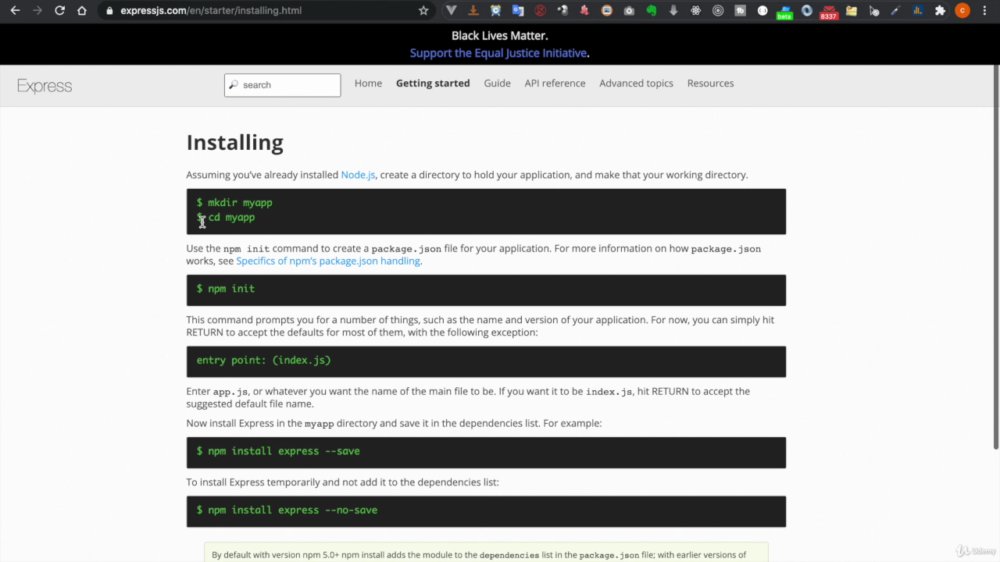Open the Home nav item
Image resolution: width=1000 pixels, height=562 pixels.
point(368,83)
